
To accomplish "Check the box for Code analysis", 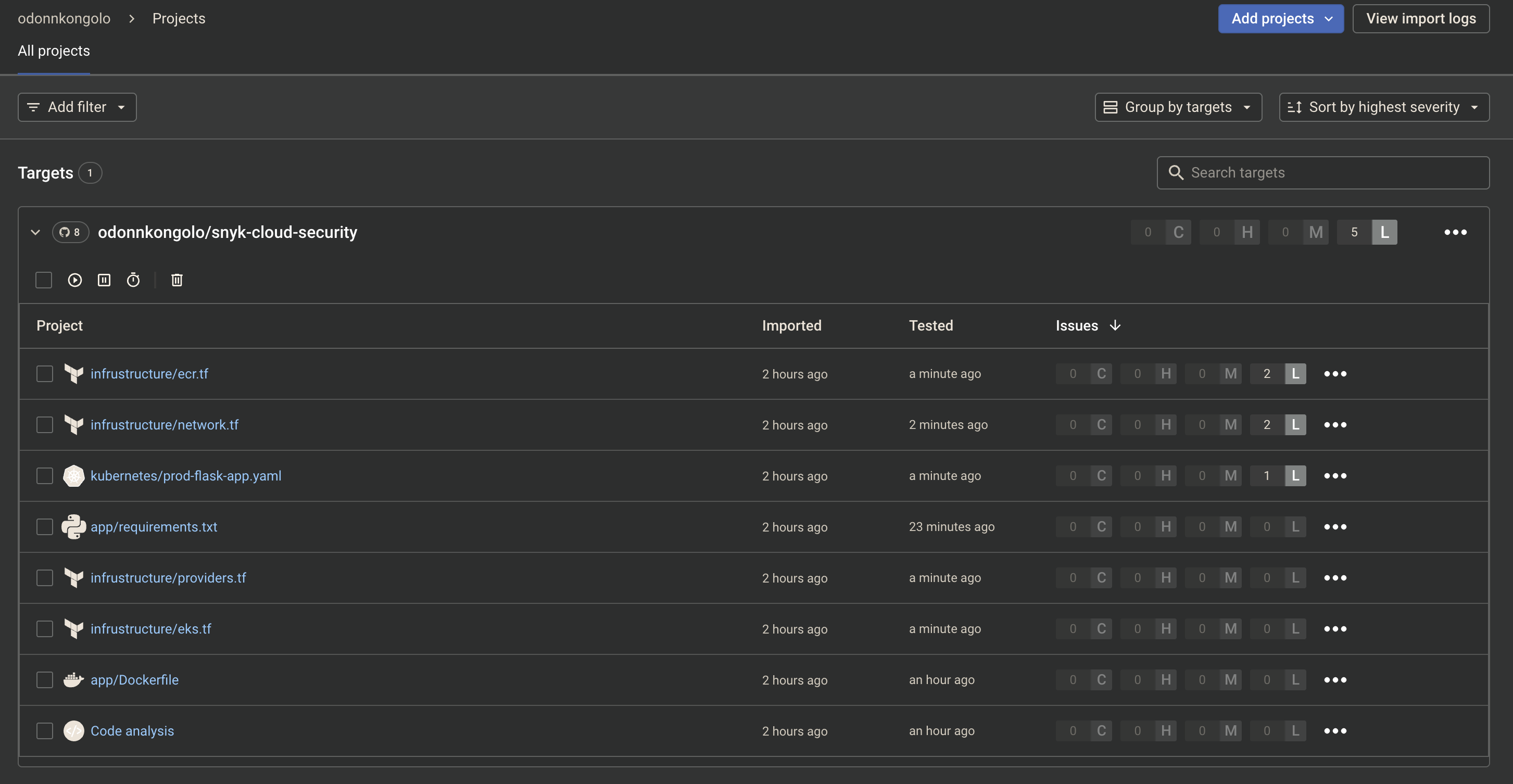I will coord(45,731).
